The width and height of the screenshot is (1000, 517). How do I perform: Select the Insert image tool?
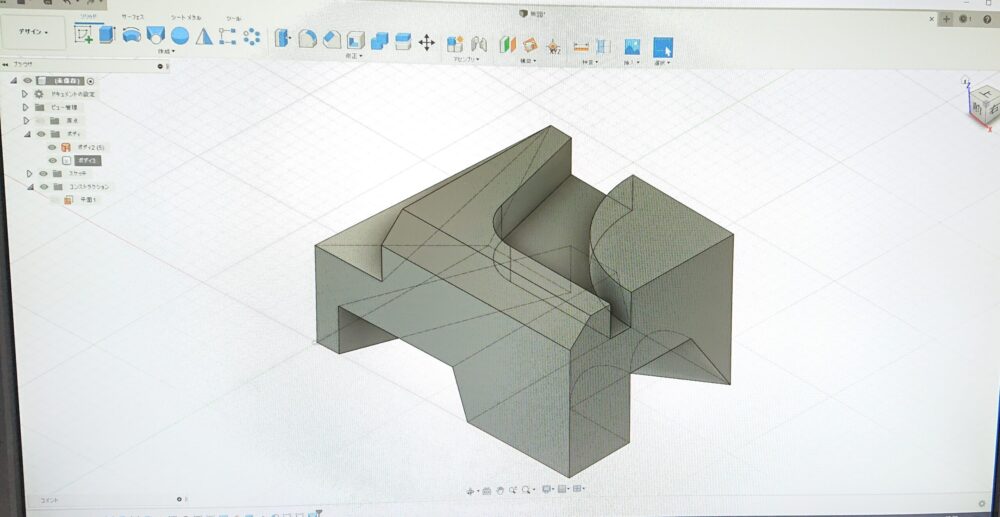632,47
